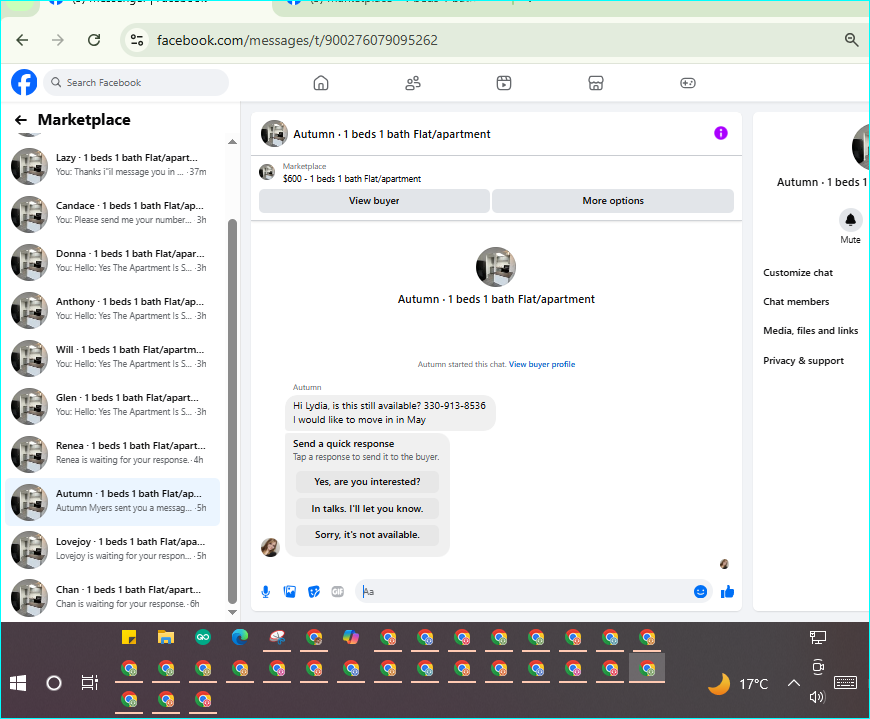Open the Chan conversation
The width and height of the screenshot is (870, 719).
(x=113, y=598)
